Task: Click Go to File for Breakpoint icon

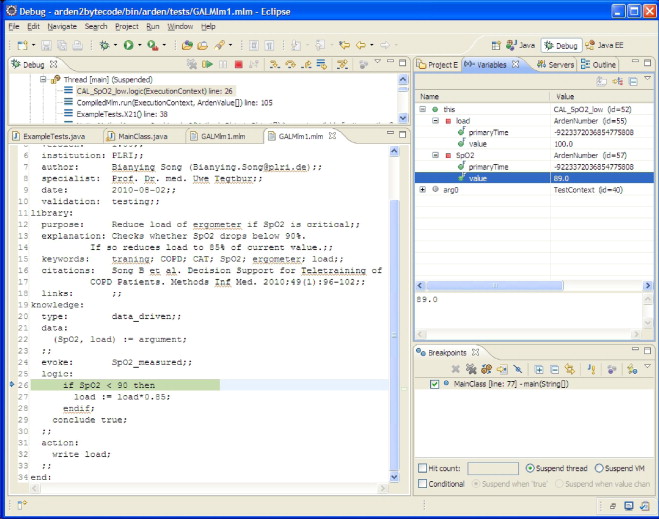Action: click(x=502, y=369)
